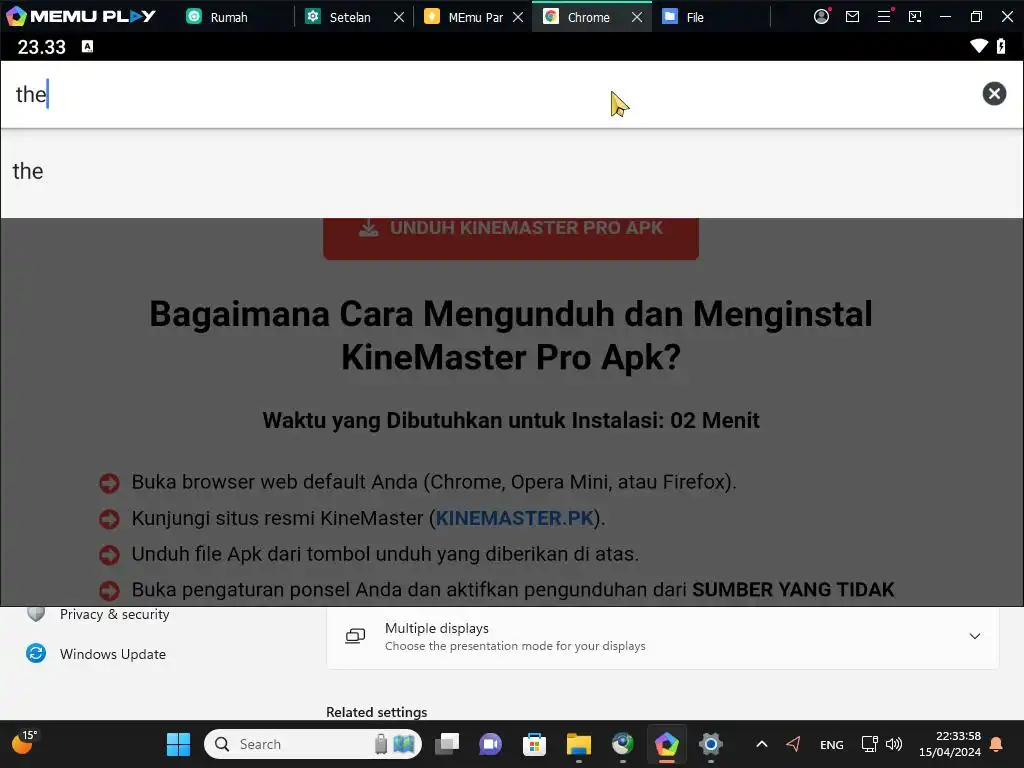Open the MEmu account profile icon
This screenshot has height=768, width=1024.
[x=822, y=16]
